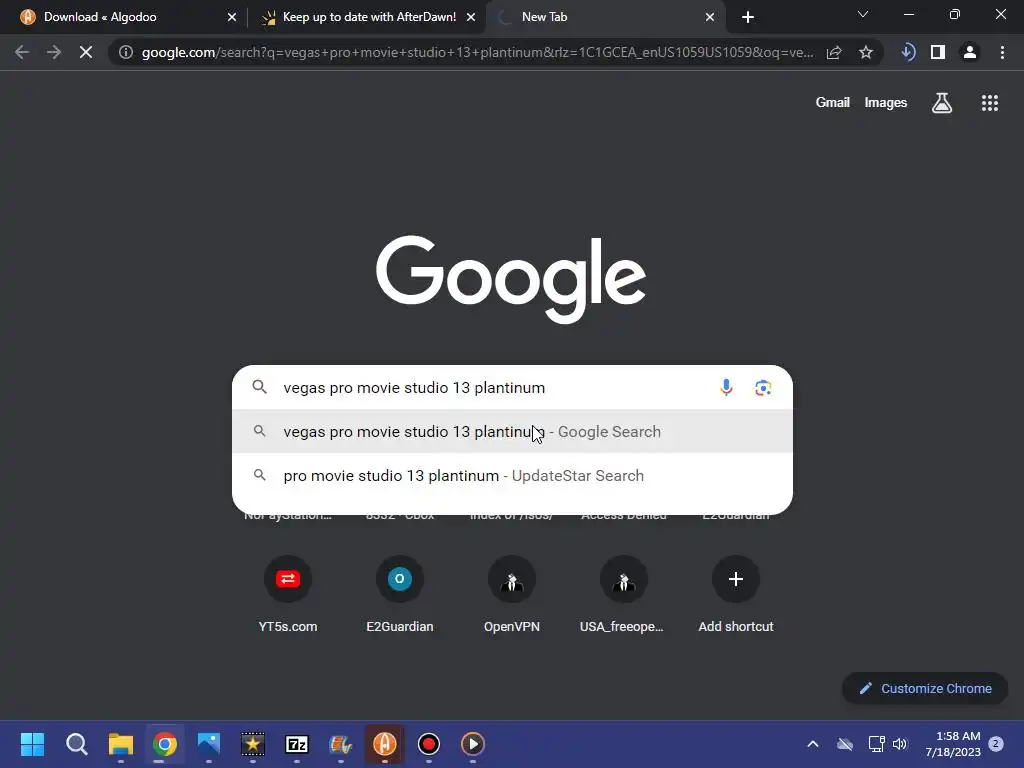Click the address bar URL

point(477,52)
